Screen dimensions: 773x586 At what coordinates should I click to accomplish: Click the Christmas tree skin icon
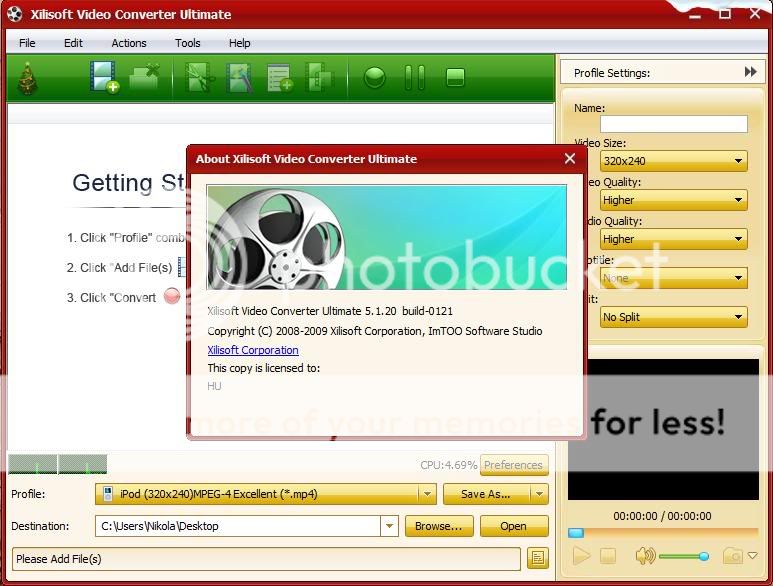[x=27, y=78]
